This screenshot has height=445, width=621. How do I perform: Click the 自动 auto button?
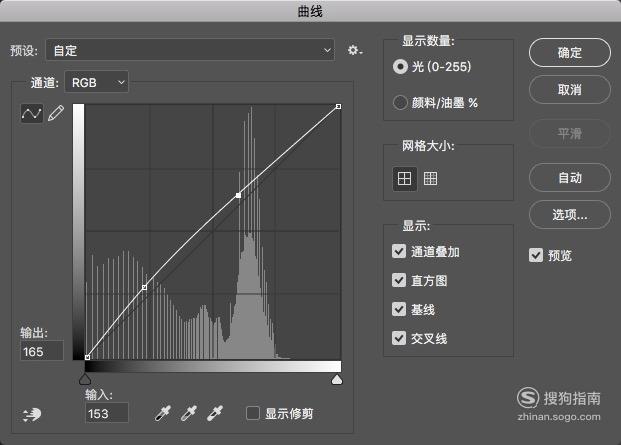click(x=570, y=178)
